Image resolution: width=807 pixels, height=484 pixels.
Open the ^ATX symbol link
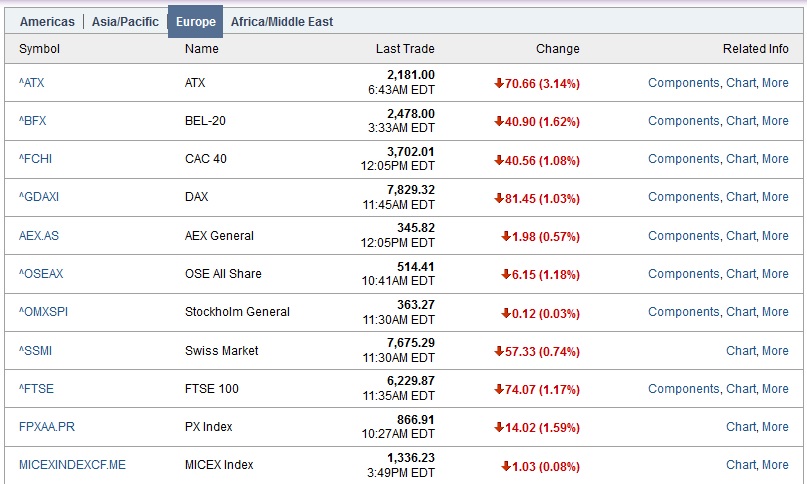tap(31, 83)
